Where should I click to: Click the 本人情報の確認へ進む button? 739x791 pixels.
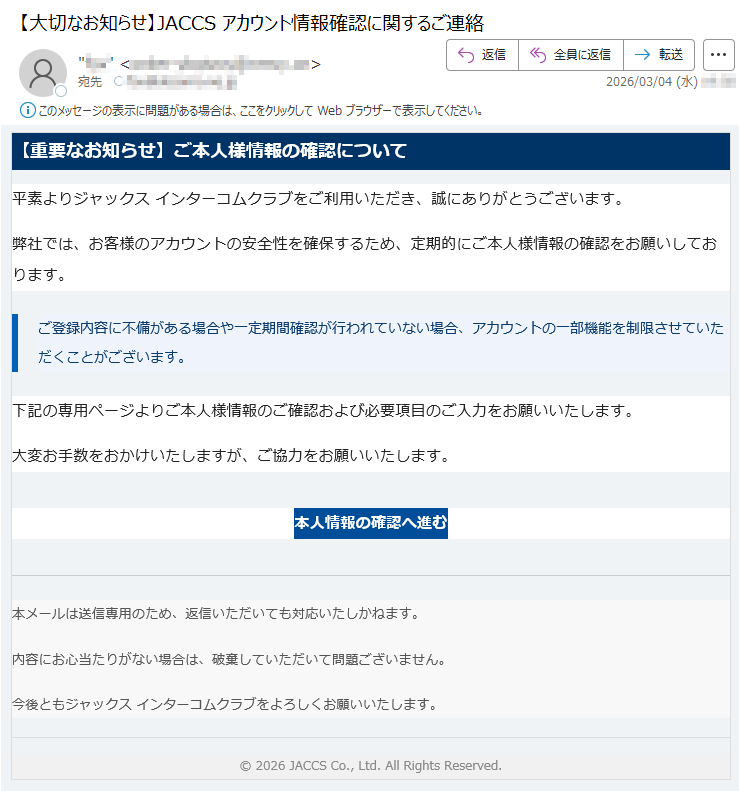[371, 523]
